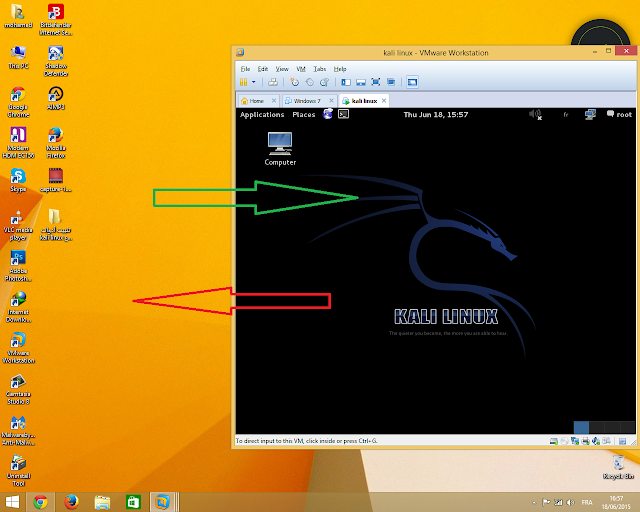Click the FRA language indicator in tray
Viewport: 640px width, 512px height.
point(587,502)
